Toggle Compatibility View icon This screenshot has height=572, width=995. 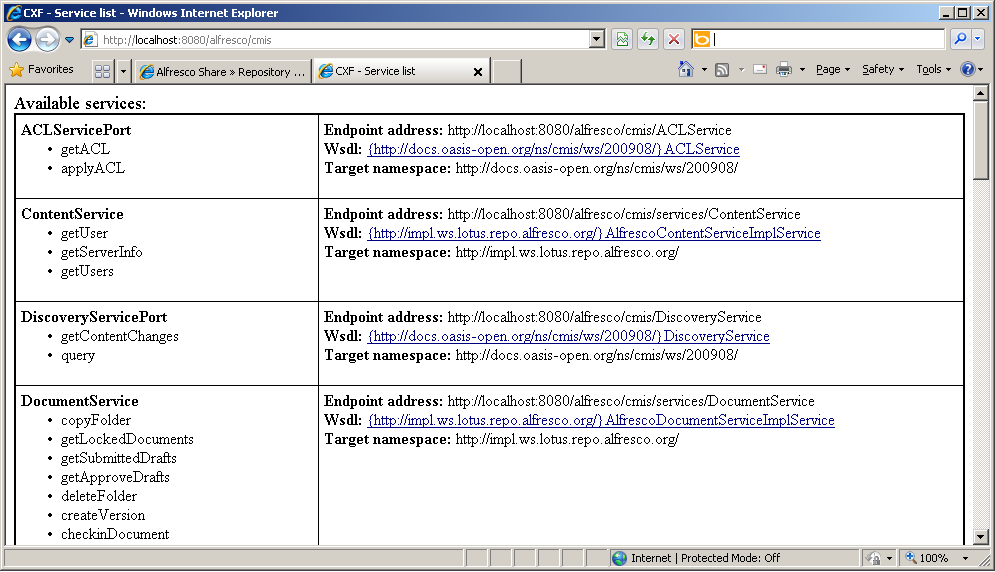[622, 39]
